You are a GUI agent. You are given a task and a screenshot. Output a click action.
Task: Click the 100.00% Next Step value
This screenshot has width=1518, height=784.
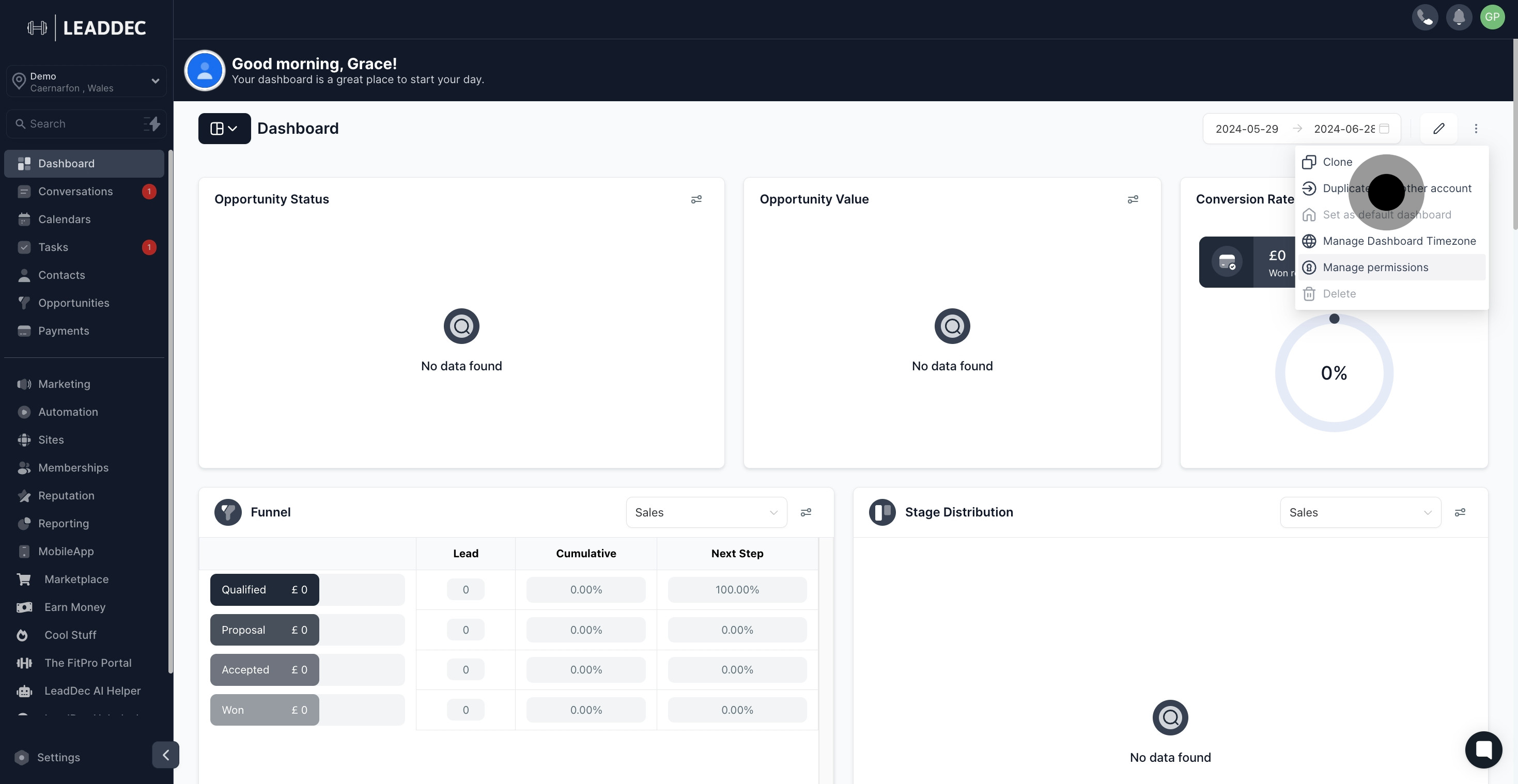(737, 590)
